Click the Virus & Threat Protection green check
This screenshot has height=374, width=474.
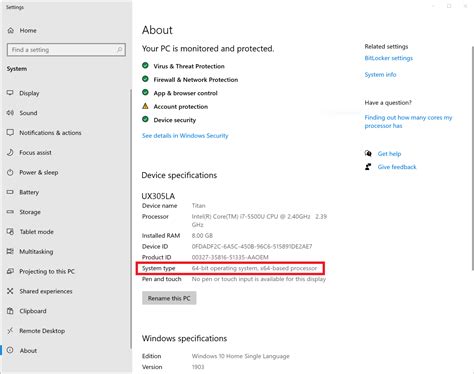point(145,65)
